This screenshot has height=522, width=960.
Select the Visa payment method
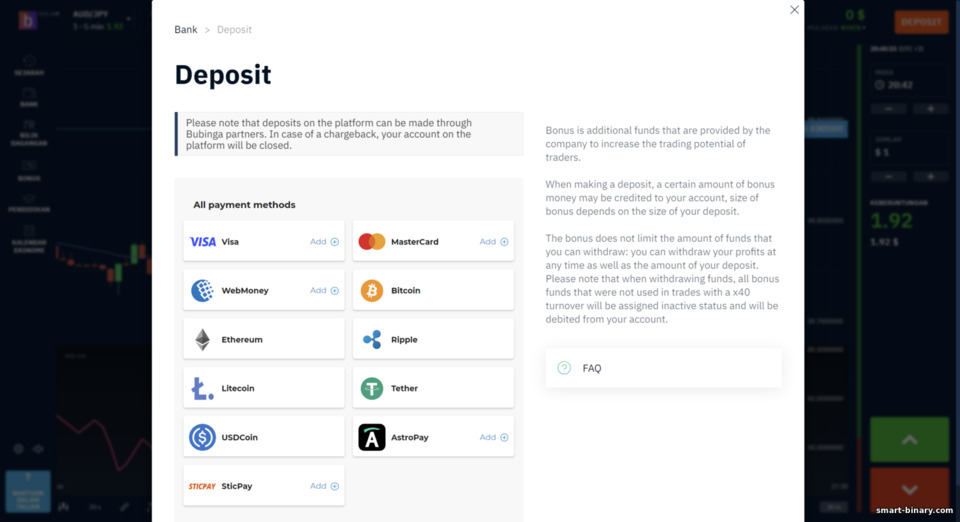[263, 241]
